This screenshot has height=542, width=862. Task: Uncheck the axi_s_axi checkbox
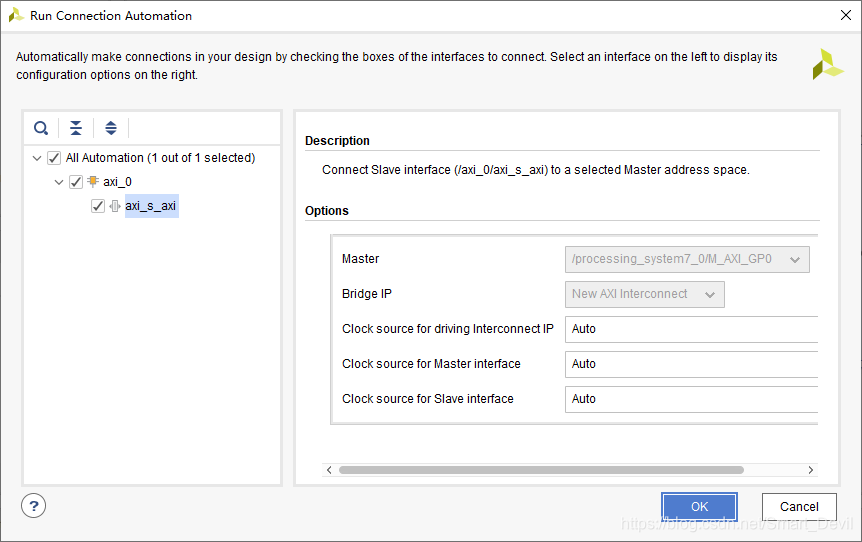coord(98,206)
